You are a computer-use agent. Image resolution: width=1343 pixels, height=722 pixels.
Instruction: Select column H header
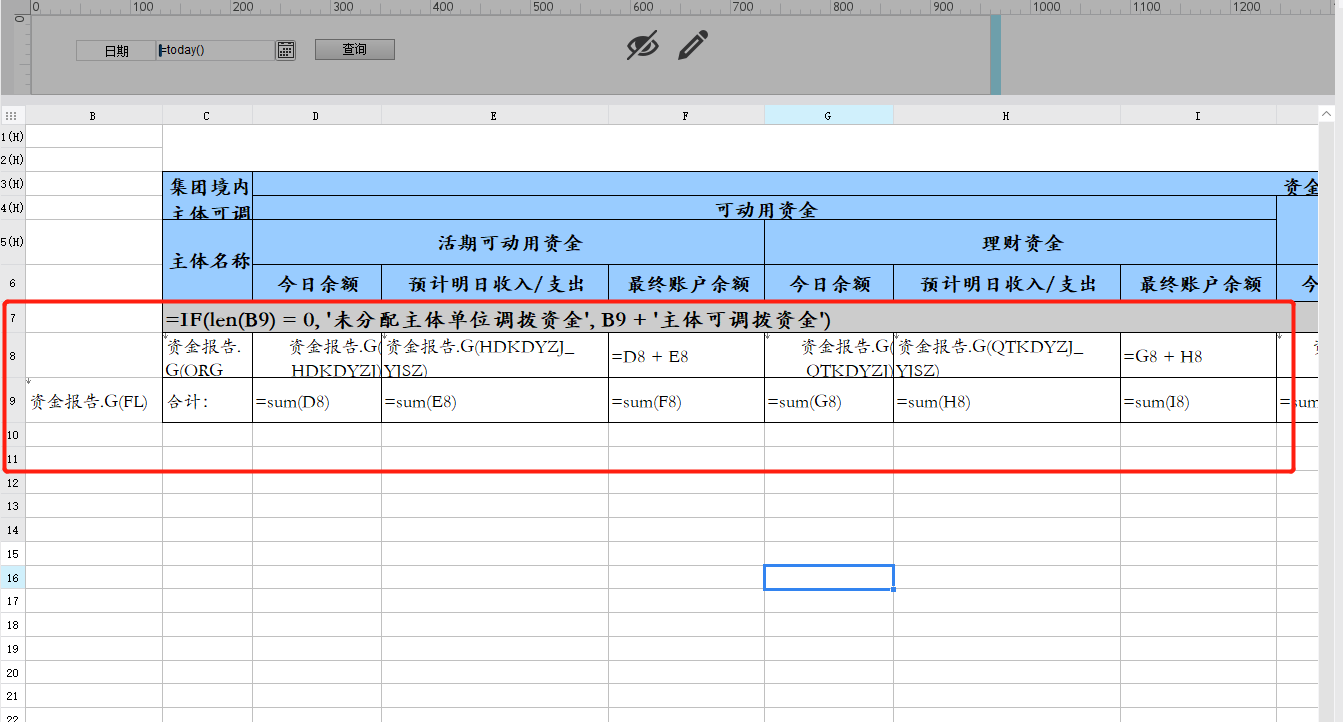click(x=1006, y=116)
